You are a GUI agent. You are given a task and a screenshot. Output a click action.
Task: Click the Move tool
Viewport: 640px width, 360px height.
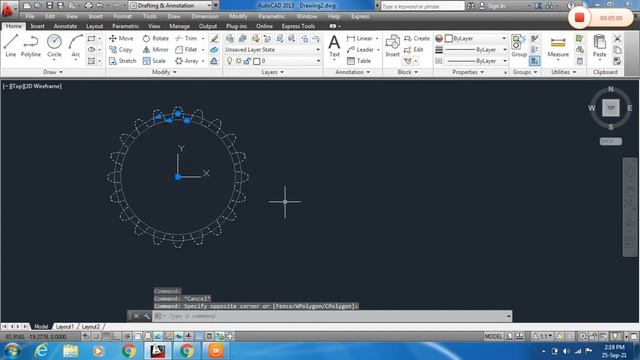click(121, 38)
